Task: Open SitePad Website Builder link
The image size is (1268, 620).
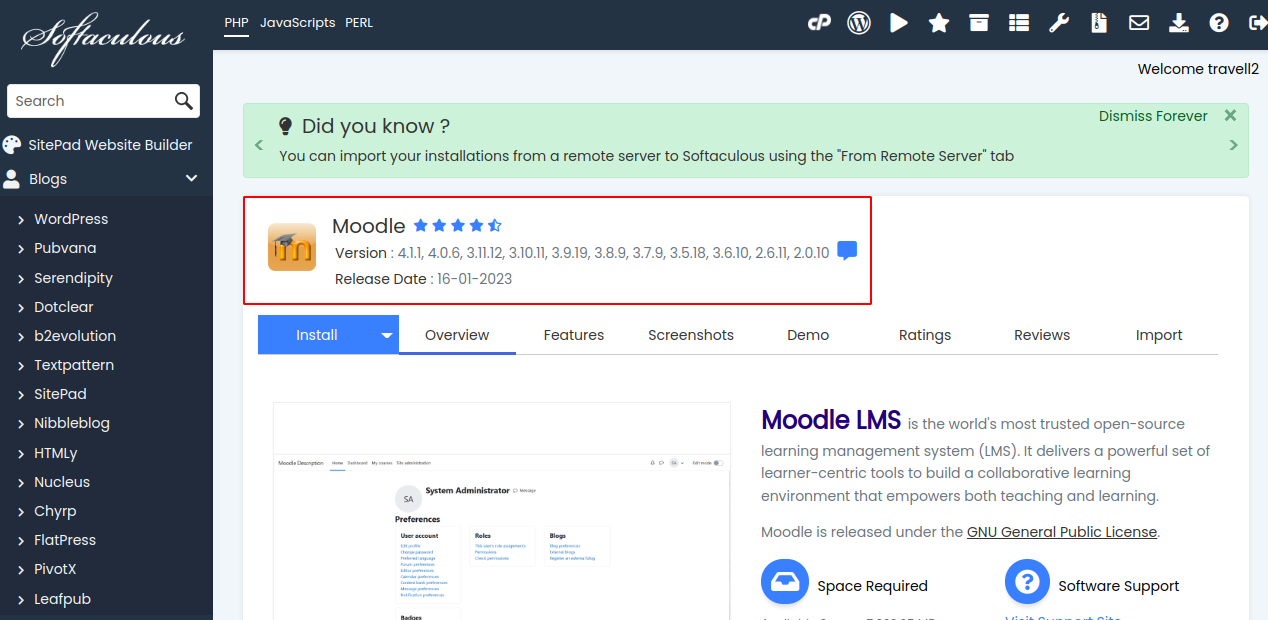Action: (110, 145)
